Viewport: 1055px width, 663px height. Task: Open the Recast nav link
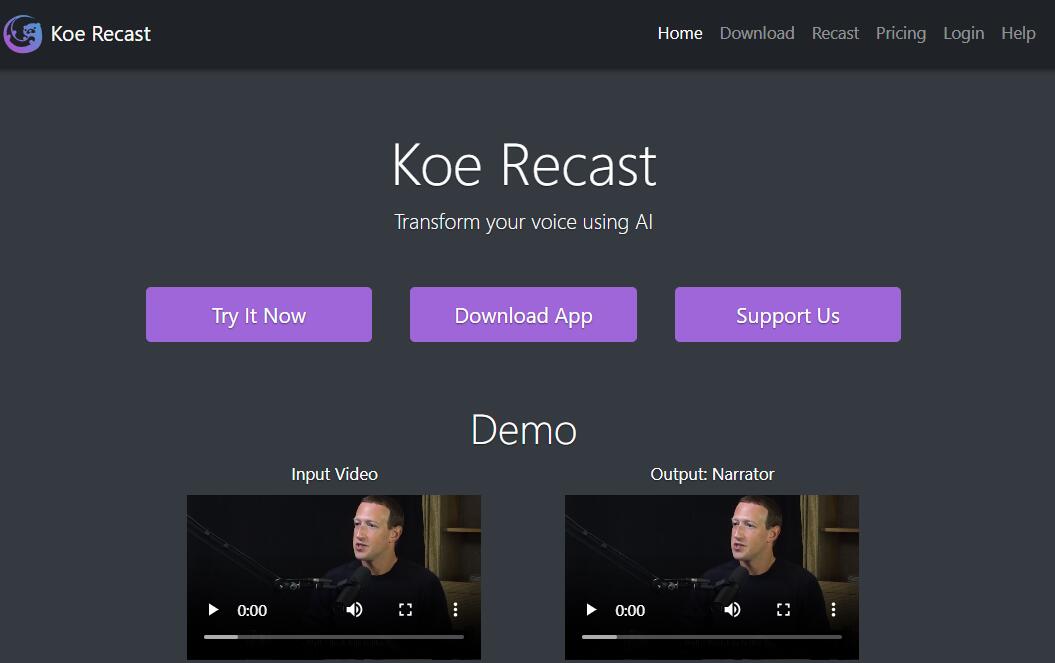[x=835, y=34]
